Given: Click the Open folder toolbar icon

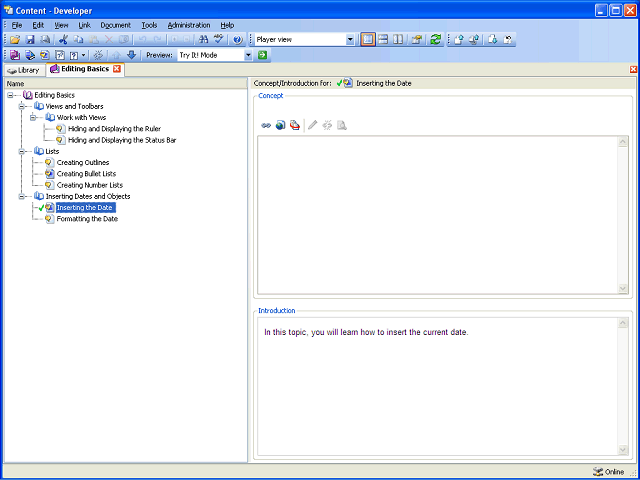Looking at the screenshot, I should (x=15, y=40).
